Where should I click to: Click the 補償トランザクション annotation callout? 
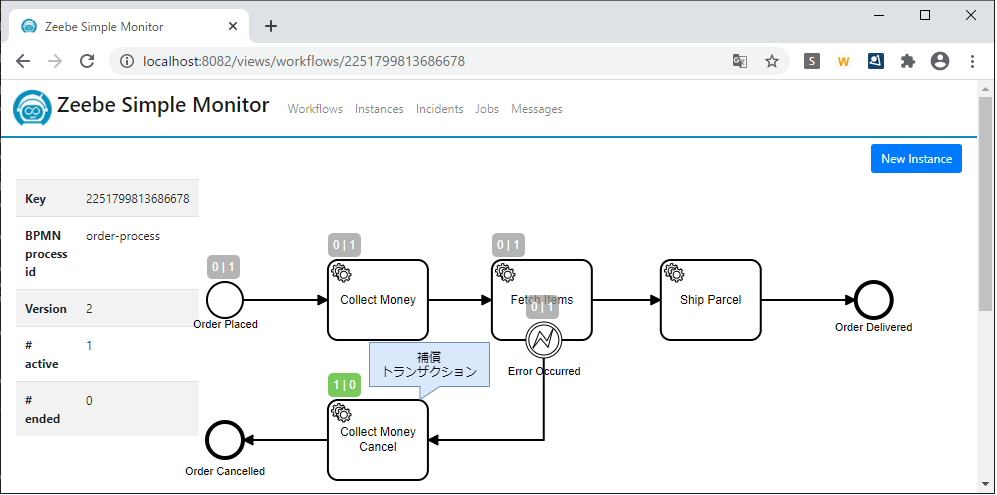(429, 365)
